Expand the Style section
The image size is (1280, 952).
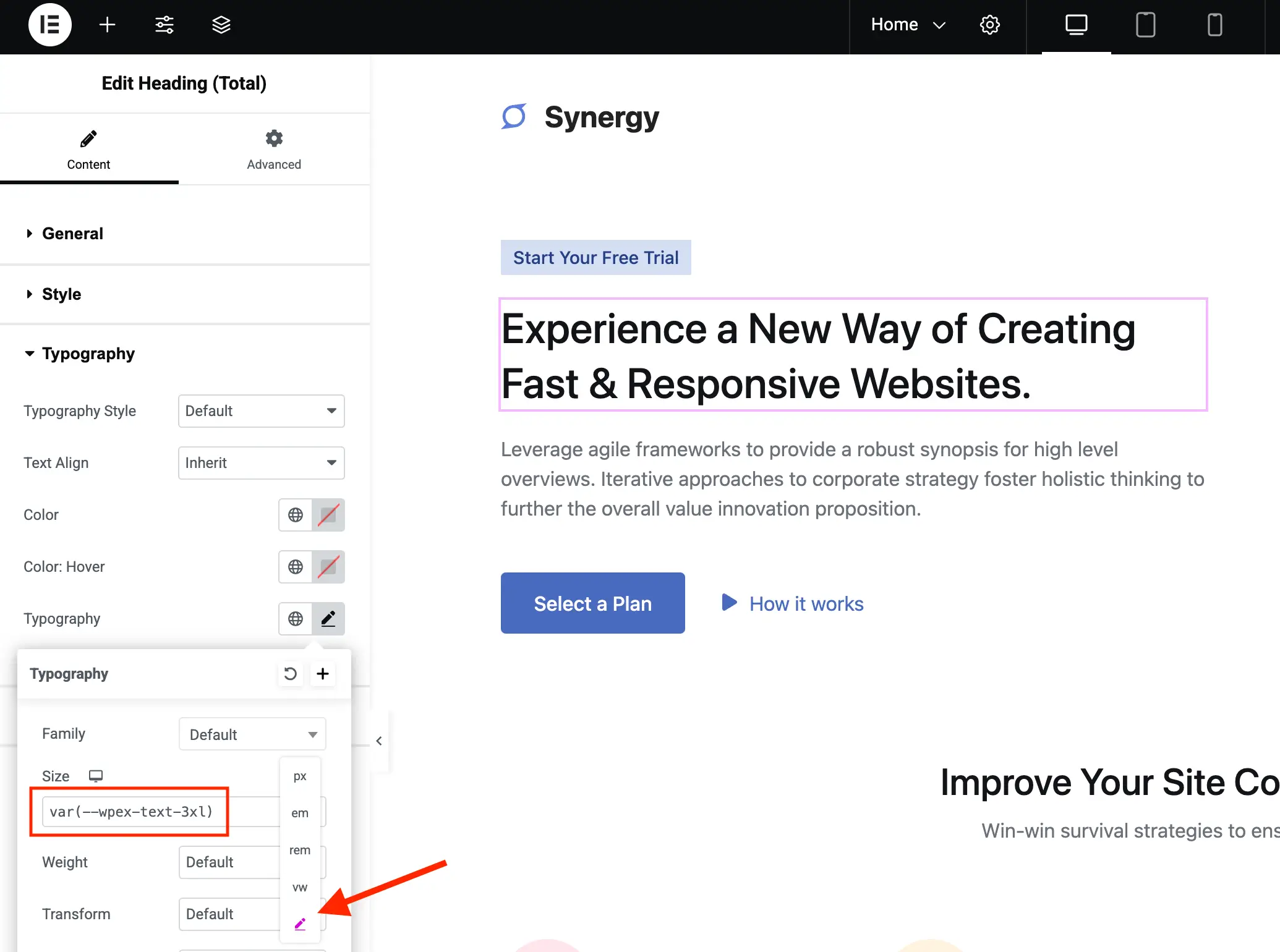(62, 293)
